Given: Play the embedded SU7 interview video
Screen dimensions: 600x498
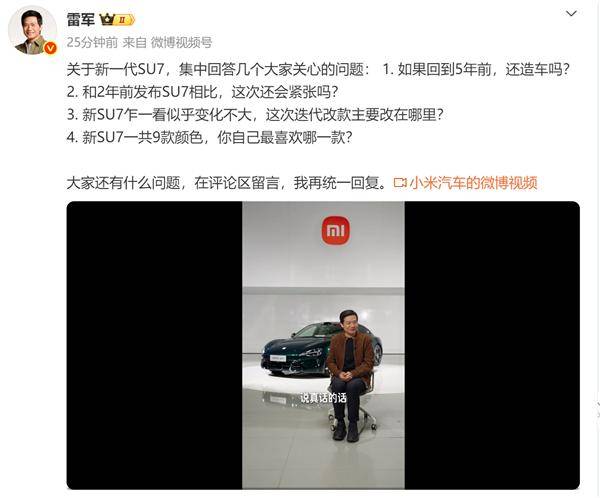Looking at the screenshot, I should pos(323,345).
